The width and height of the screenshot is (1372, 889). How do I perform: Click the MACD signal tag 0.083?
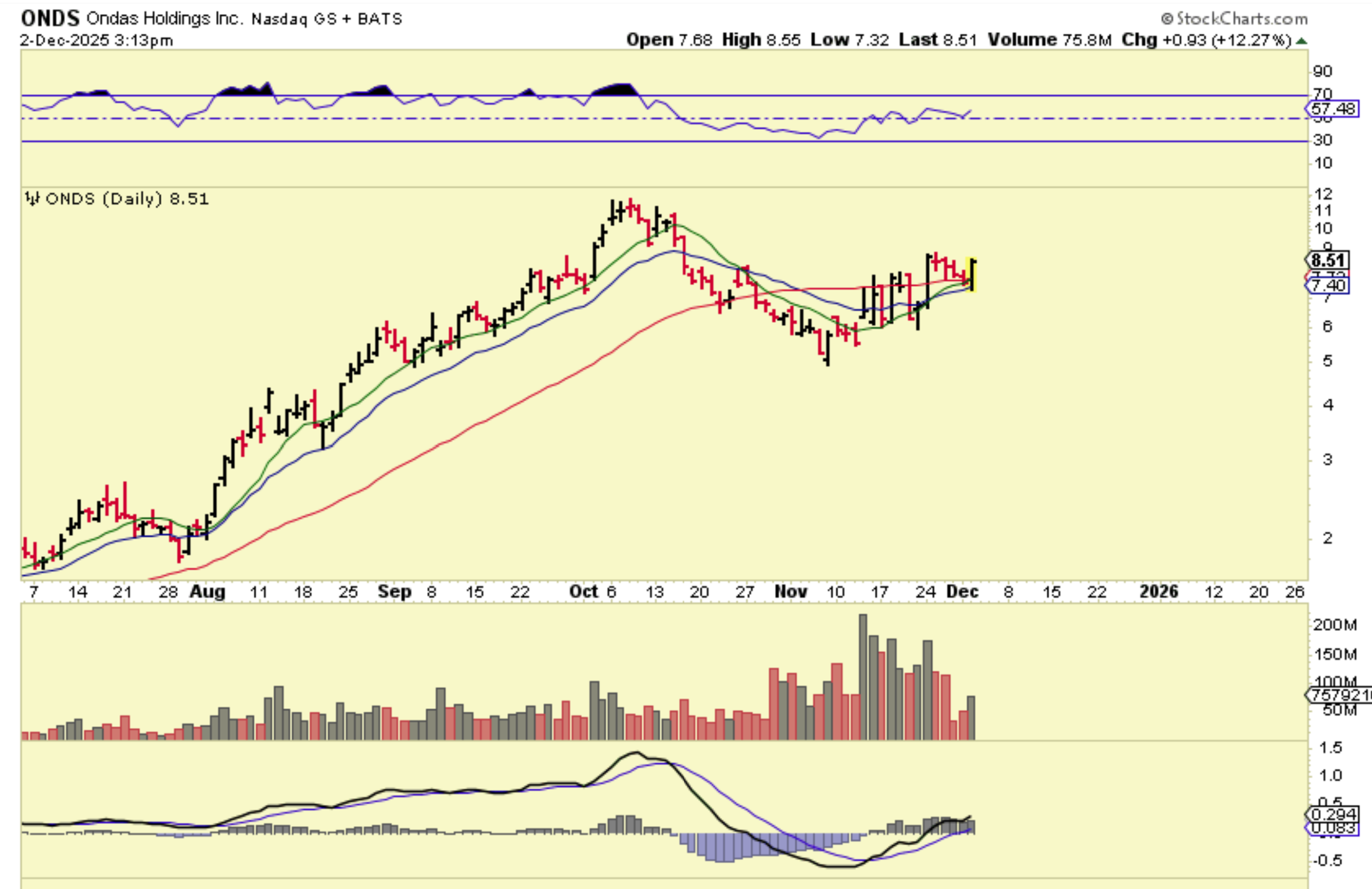pyautogui.click(x=1333, y=828)
